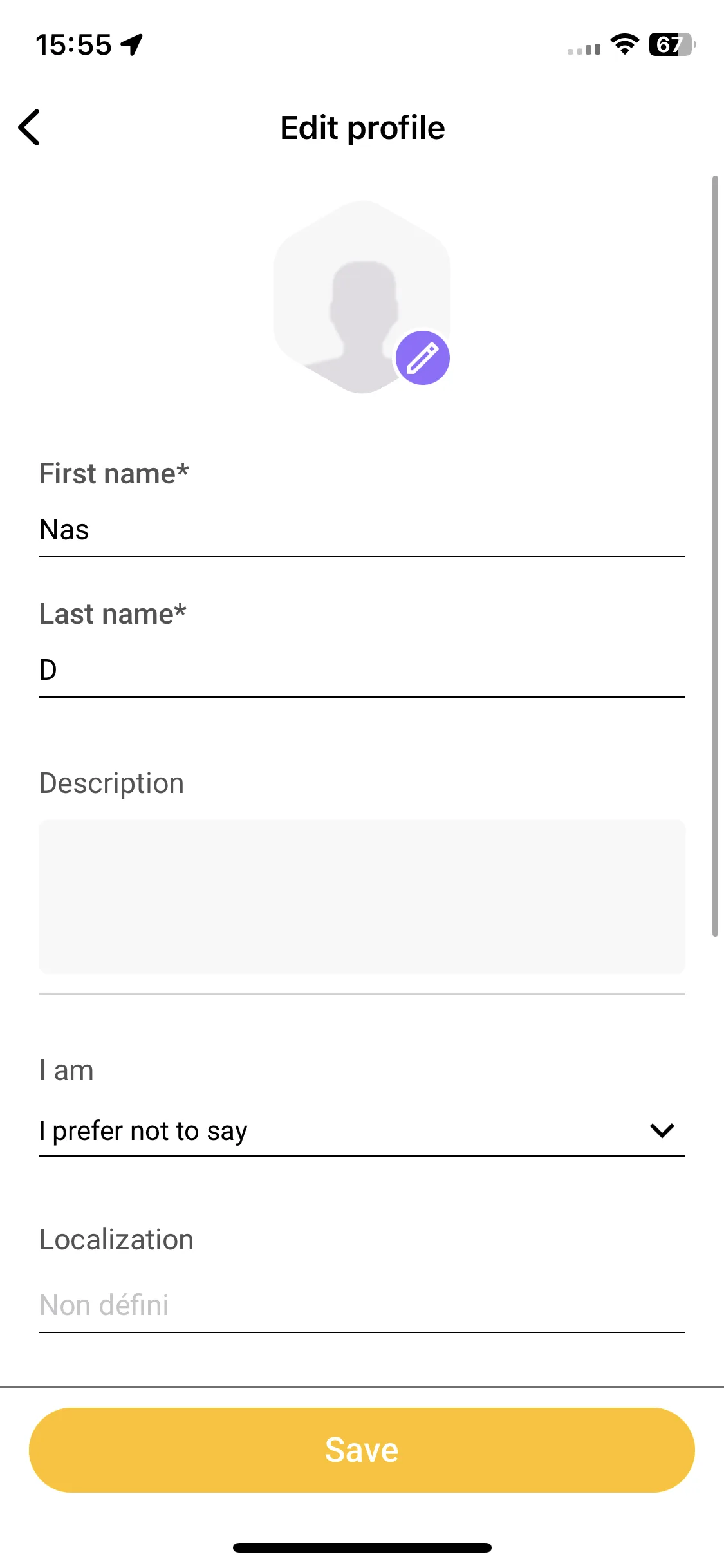Tap the purple pencil edit photo icon

[x=422, y=358]
